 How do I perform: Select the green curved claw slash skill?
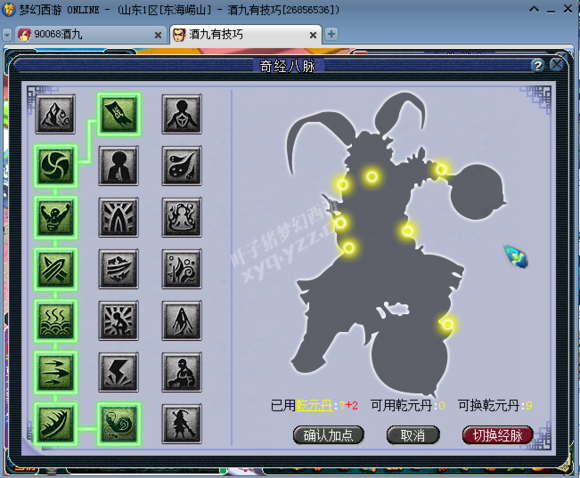click(55, 424)
